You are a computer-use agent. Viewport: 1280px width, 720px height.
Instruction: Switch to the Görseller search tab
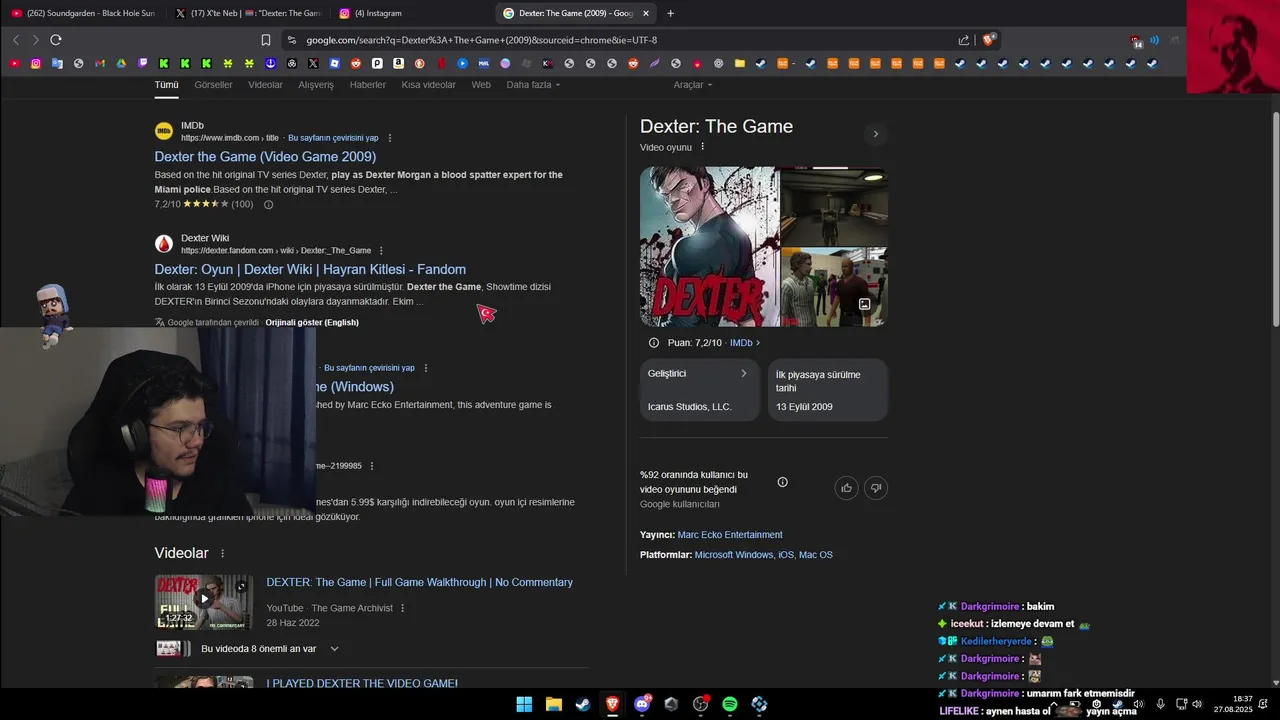coord(213,85)
